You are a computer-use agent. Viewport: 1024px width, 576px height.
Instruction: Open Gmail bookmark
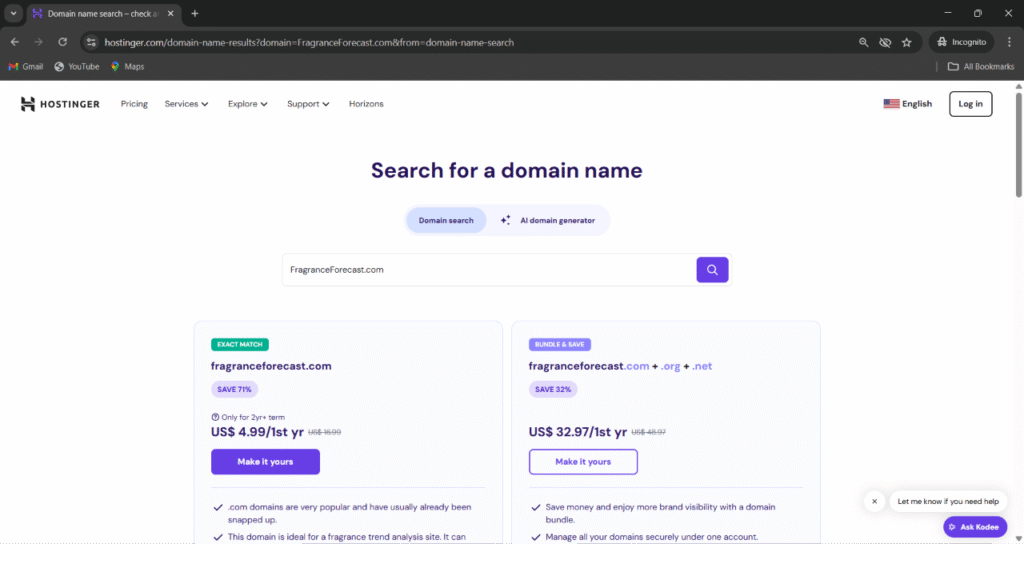(x=25, y=67)
